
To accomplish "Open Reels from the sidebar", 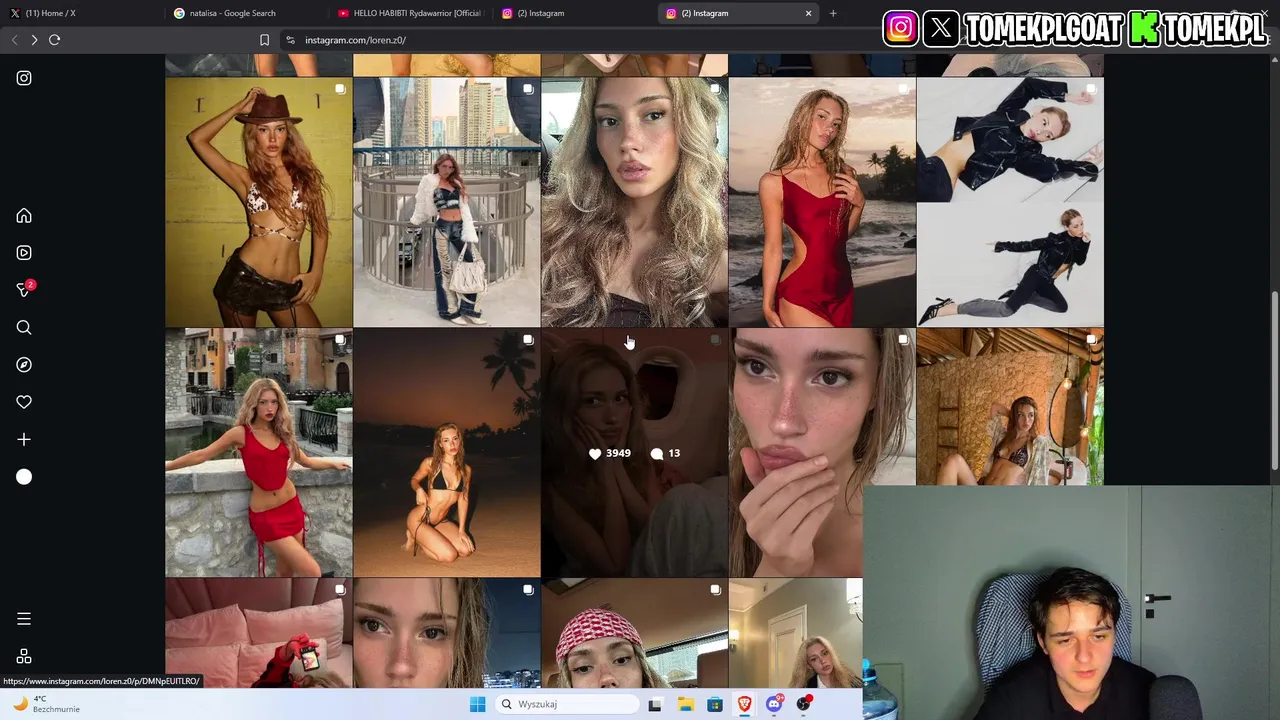I will point(24,253).
